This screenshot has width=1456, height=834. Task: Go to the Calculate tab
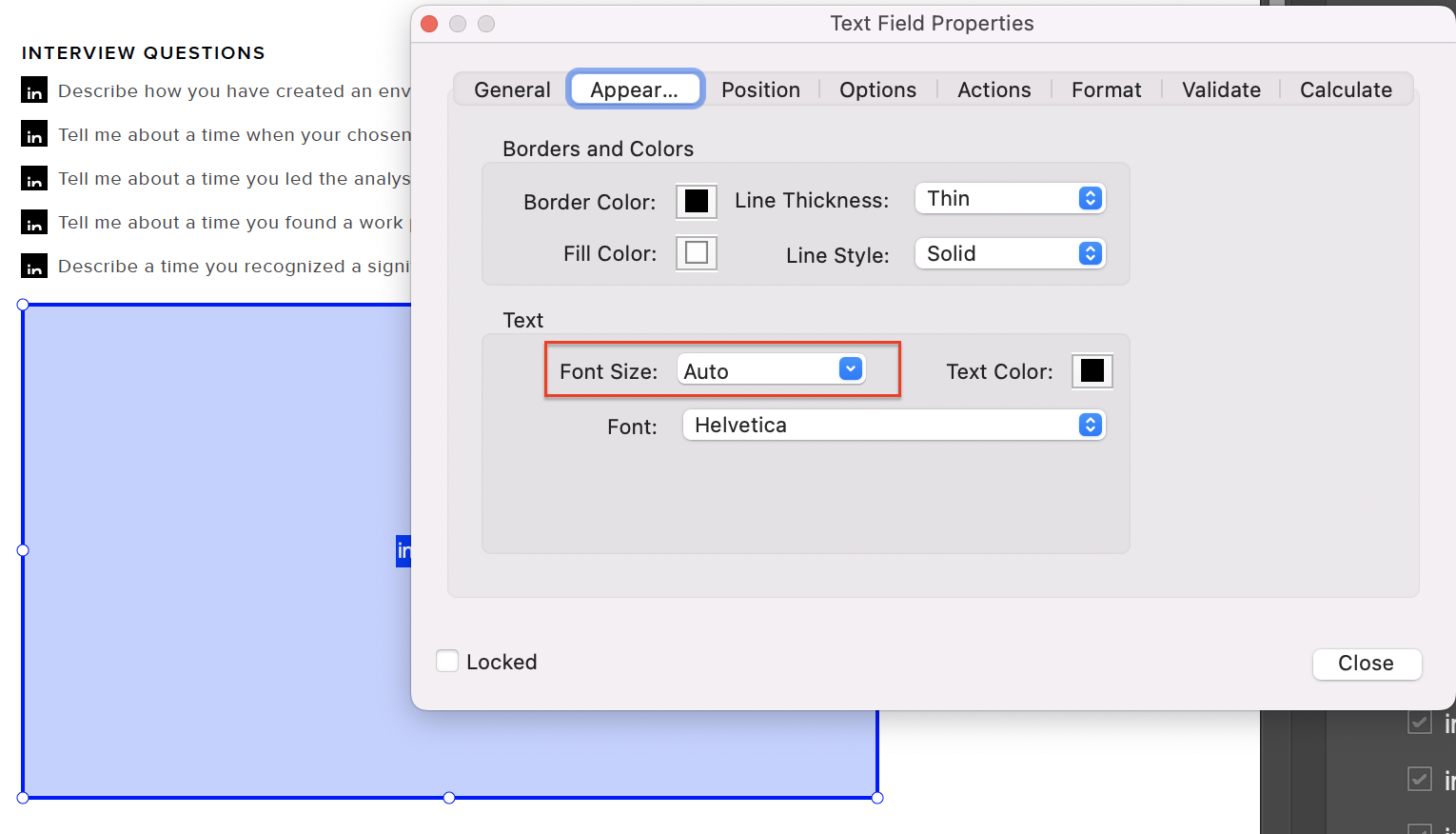point(1346,89)
